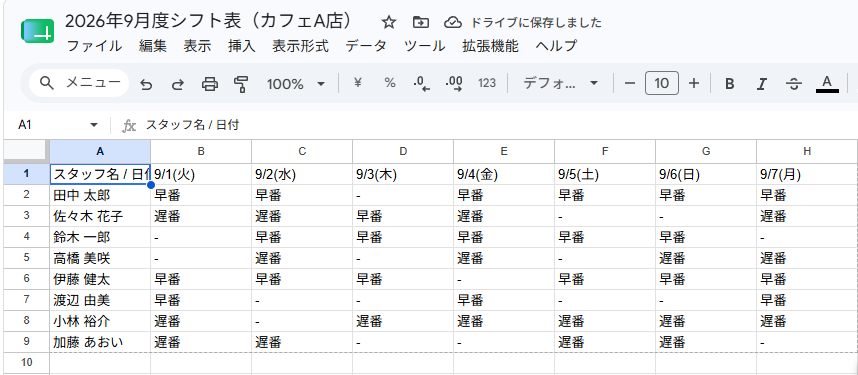
Task: Click cell 9/1(火) header
Action: tap(201, 174)
